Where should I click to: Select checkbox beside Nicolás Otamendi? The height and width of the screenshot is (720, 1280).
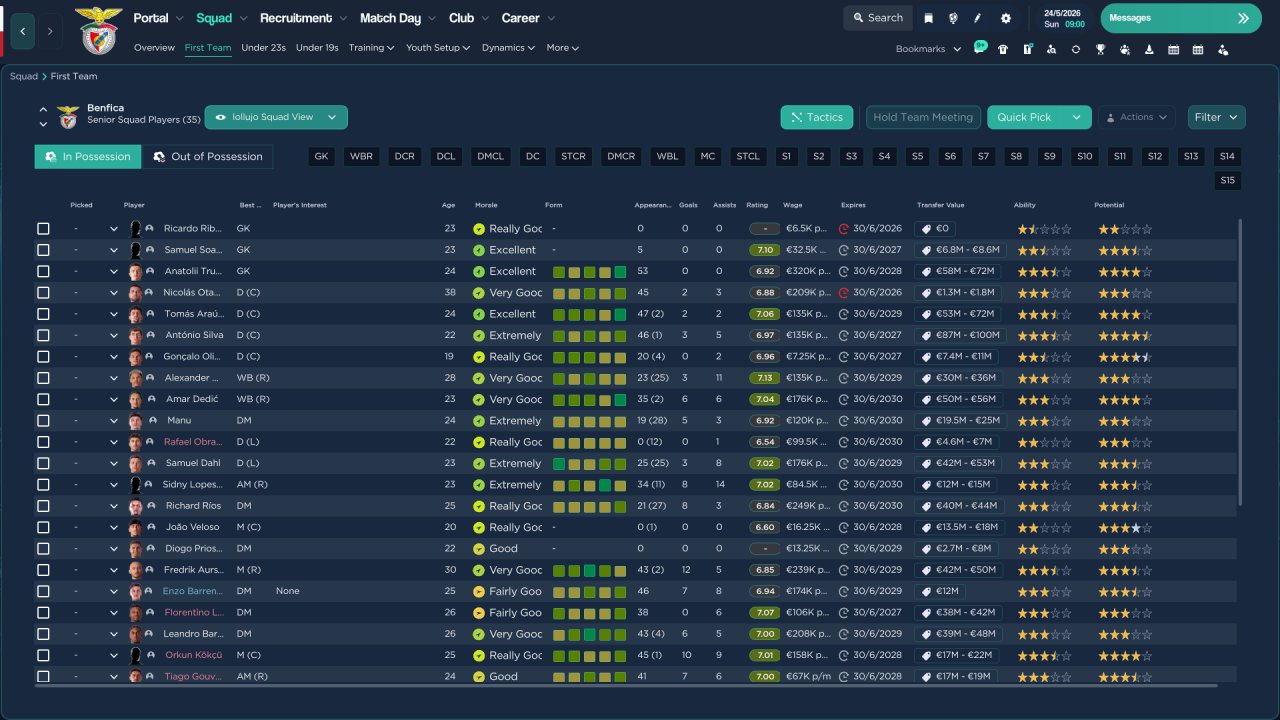coord(43,293)
